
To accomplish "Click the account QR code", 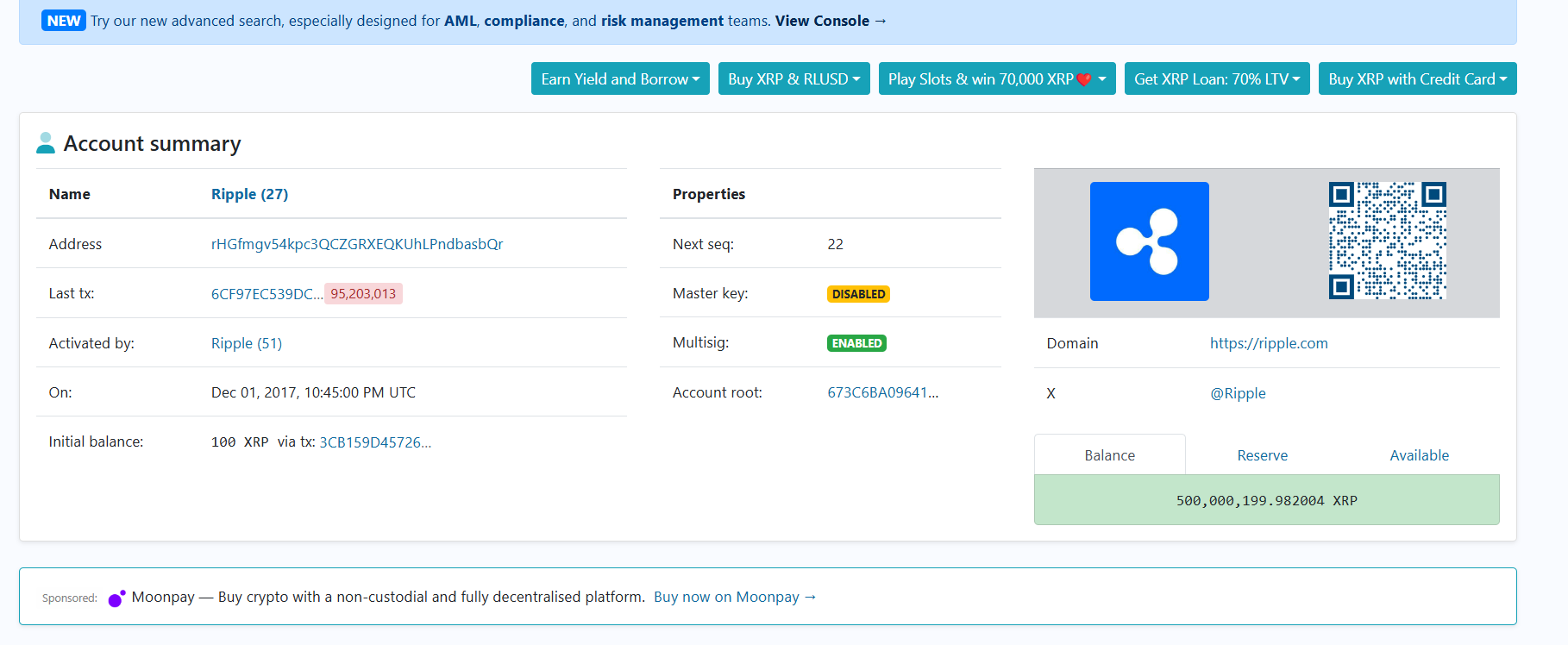I will pyautogui.click(x=1387, y=241).
